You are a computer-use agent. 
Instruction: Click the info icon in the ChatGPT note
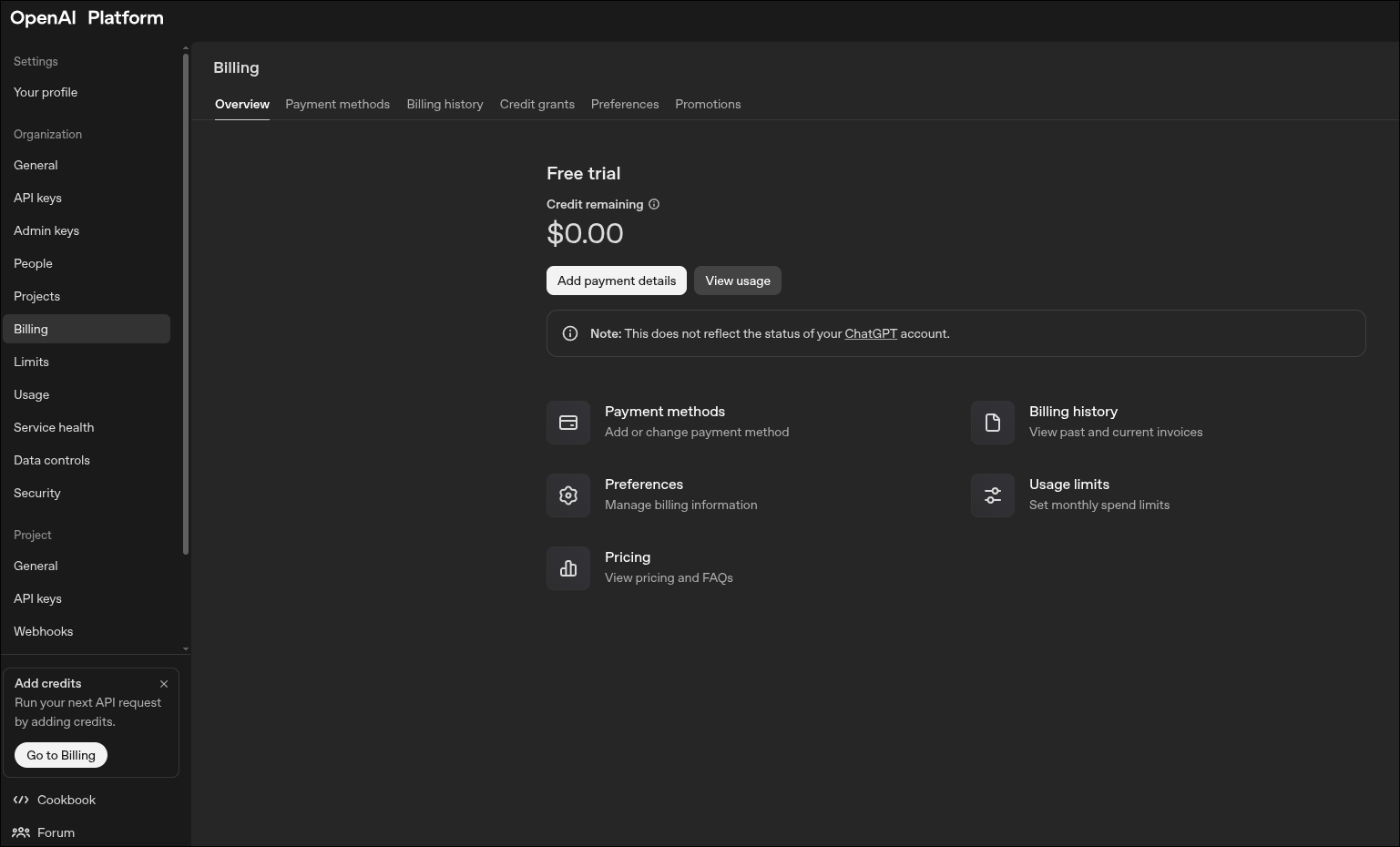coord(569,333)
